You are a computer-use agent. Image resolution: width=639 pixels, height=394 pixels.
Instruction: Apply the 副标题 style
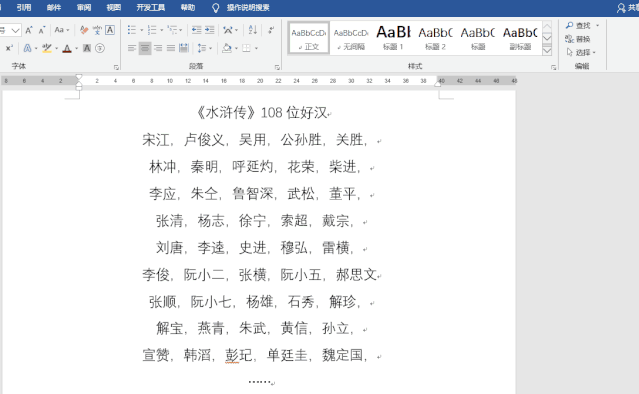520,38
